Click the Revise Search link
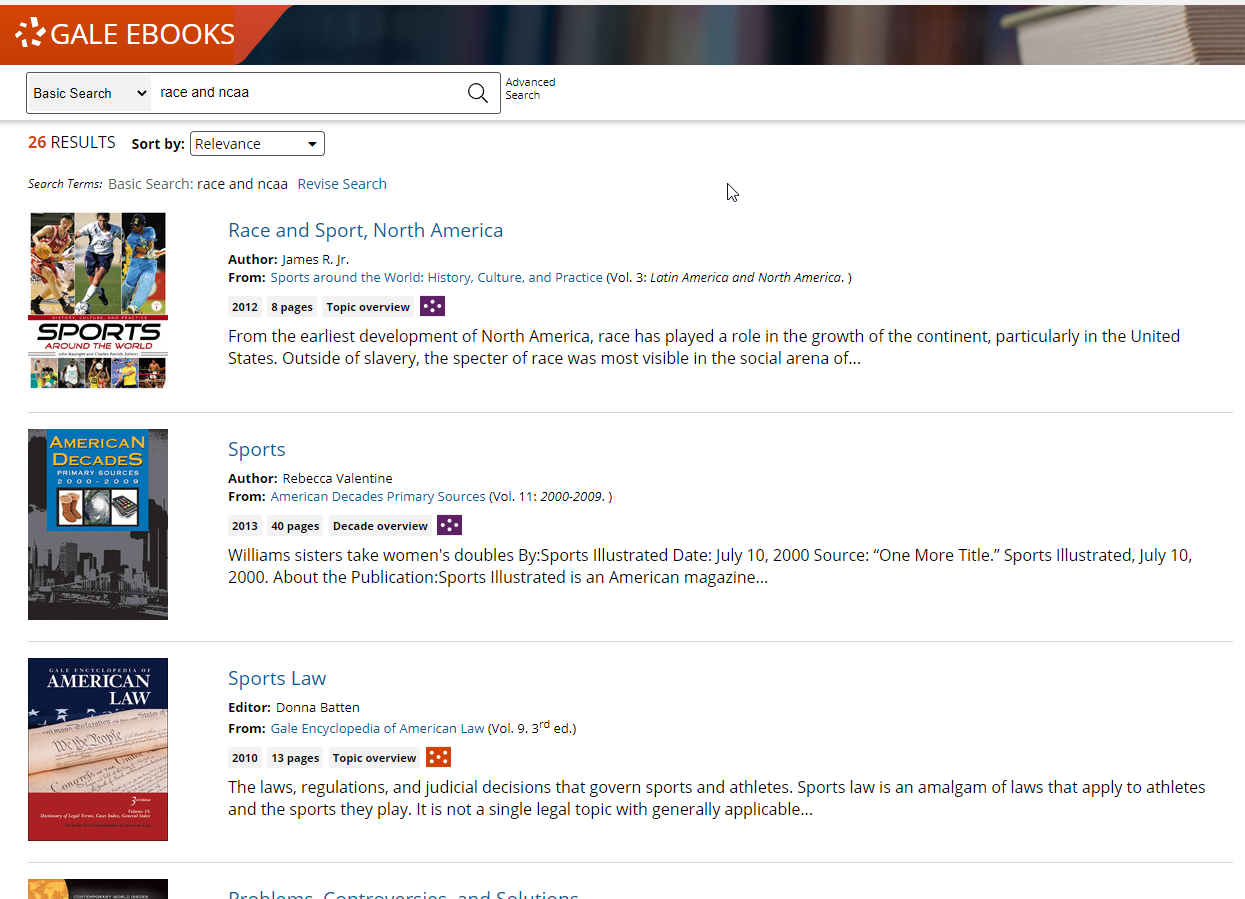This screenshot has height=899, width=1245. 342,184
